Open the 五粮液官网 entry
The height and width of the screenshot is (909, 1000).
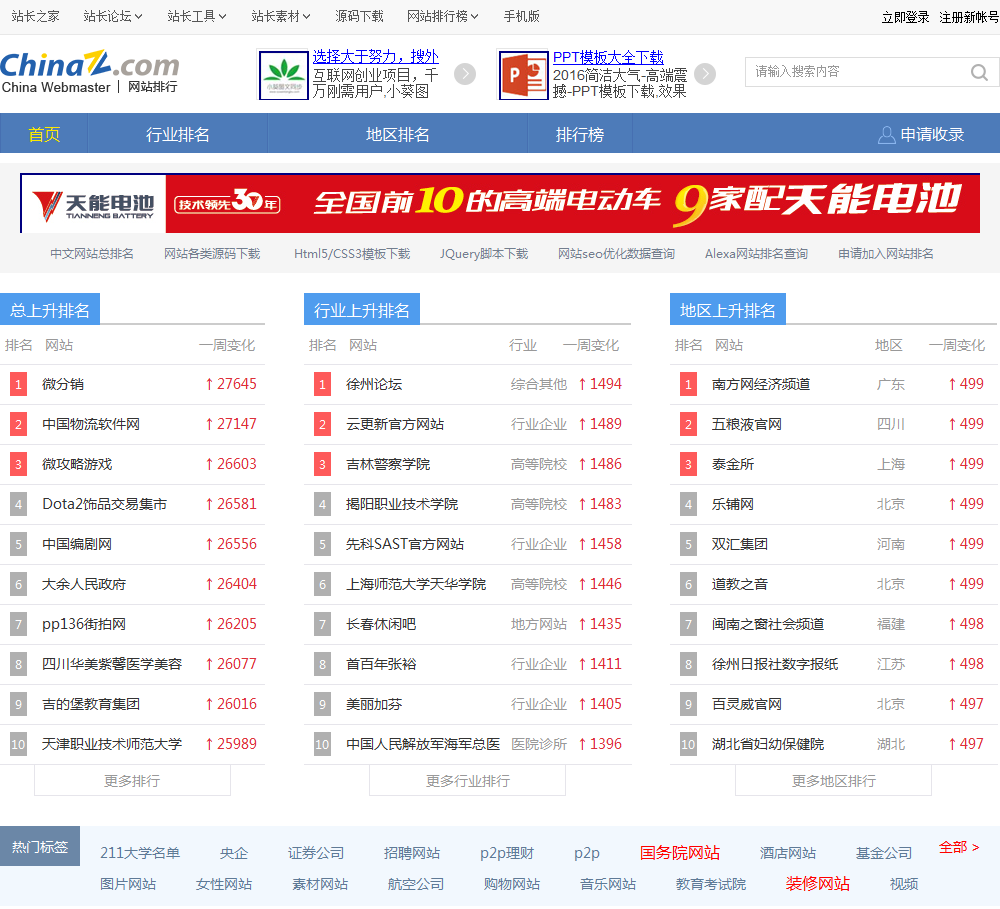pyautogui.click(x=747, y=424)
